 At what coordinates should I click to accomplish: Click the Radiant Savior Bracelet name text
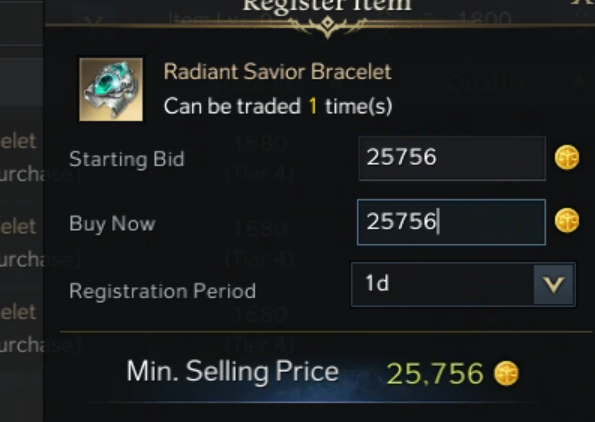click(277, 72)
